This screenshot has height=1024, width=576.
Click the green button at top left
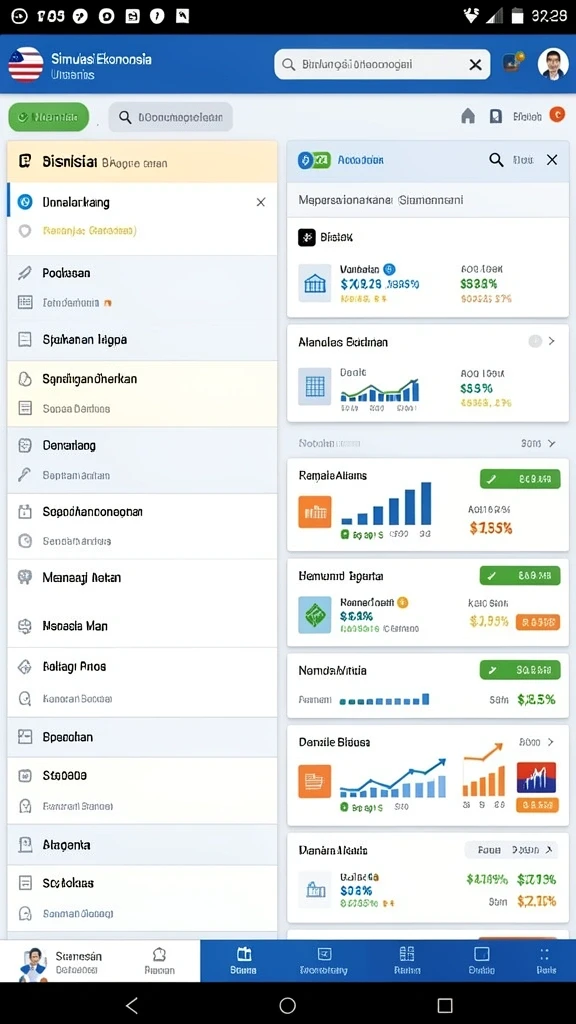tap(48, 117)
